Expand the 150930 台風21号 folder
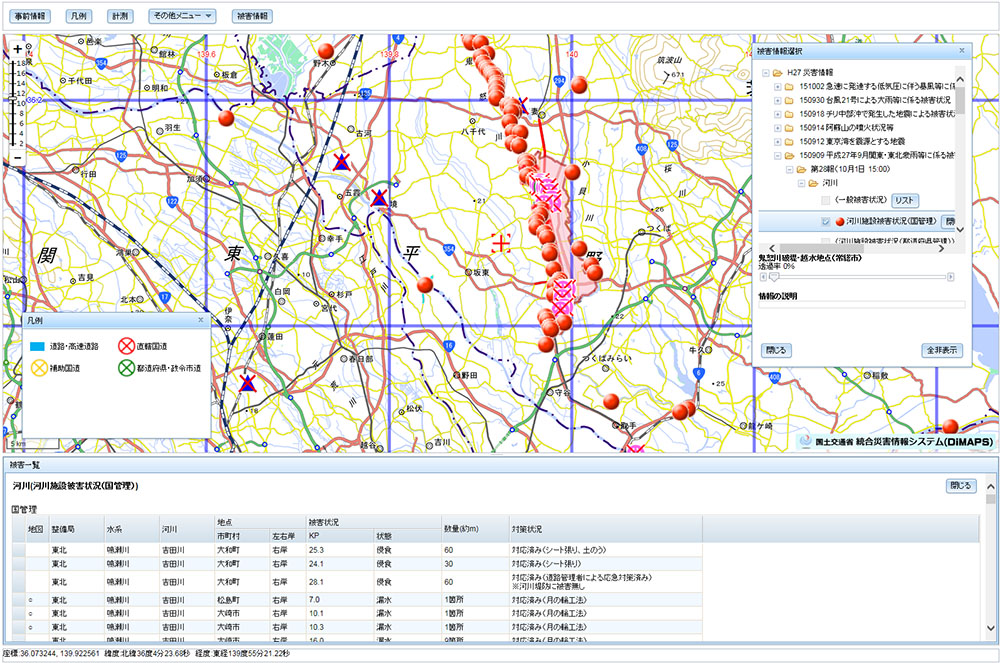The image size is (1000, 663). (x=777, y=100)
